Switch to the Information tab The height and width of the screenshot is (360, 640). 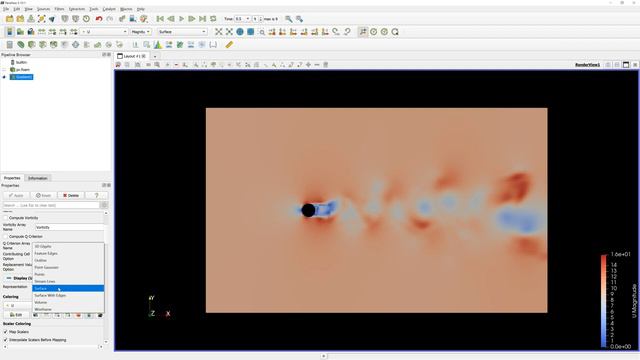[x=38, y=178]
